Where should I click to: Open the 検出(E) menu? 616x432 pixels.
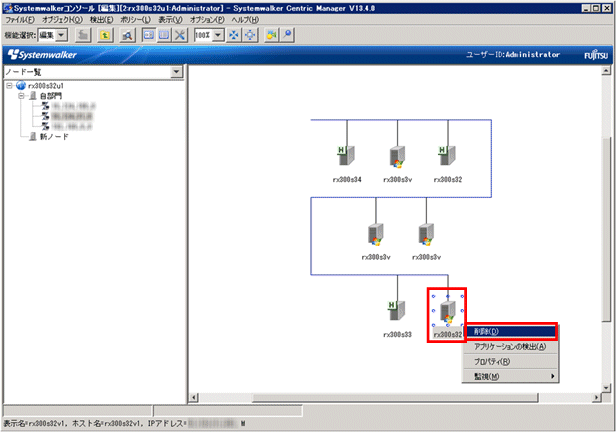click(101, 20)
